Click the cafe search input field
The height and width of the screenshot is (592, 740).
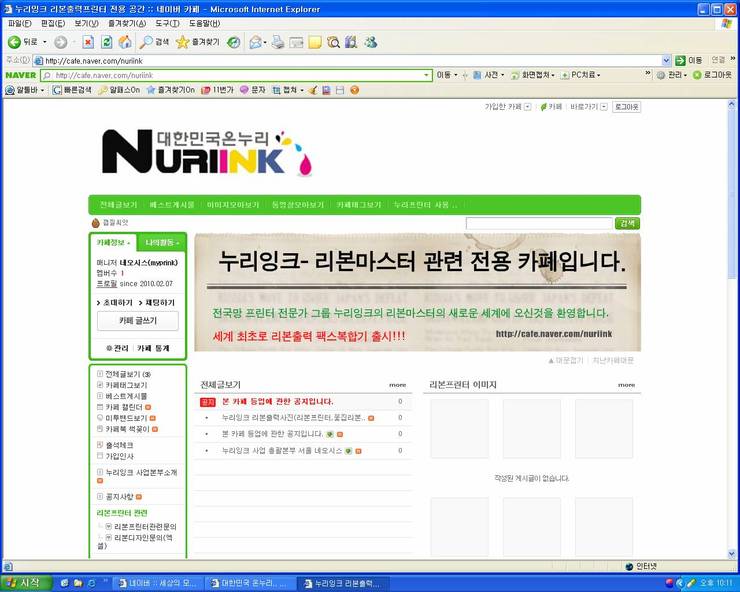click(x=538, y=223)
